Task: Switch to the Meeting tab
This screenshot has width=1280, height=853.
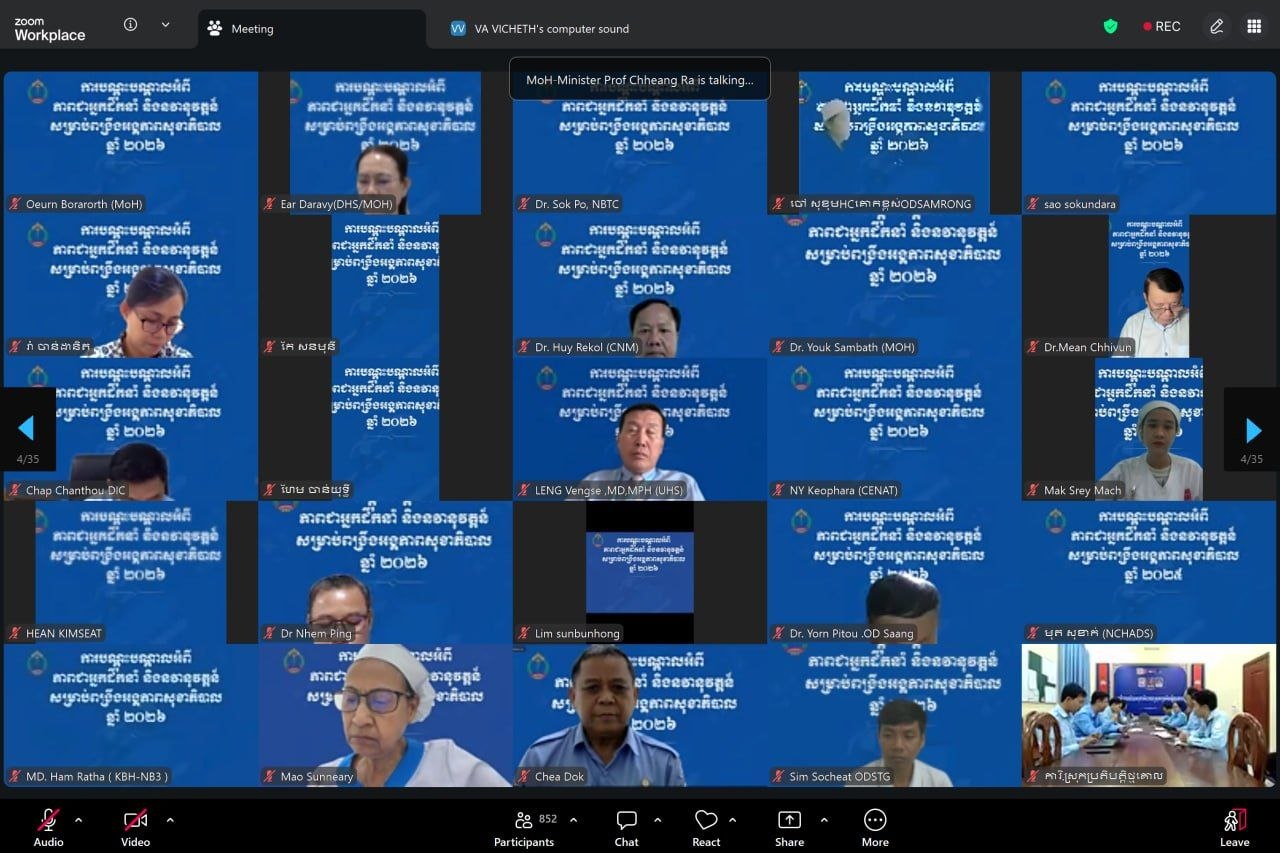Action: tap(312, 29)
